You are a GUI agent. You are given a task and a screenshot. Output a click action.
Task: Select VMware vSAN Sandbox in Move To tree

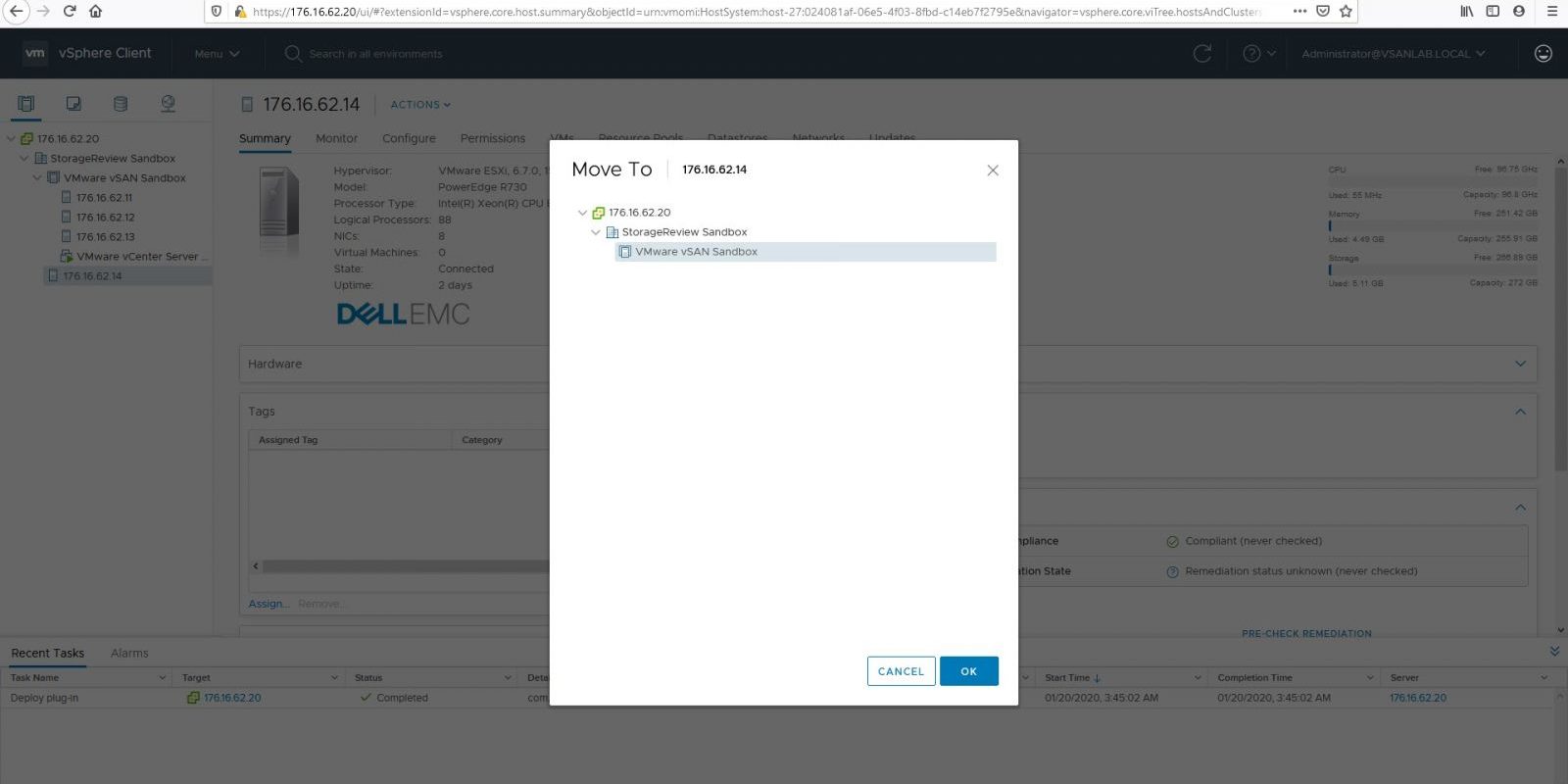point(805,252)
